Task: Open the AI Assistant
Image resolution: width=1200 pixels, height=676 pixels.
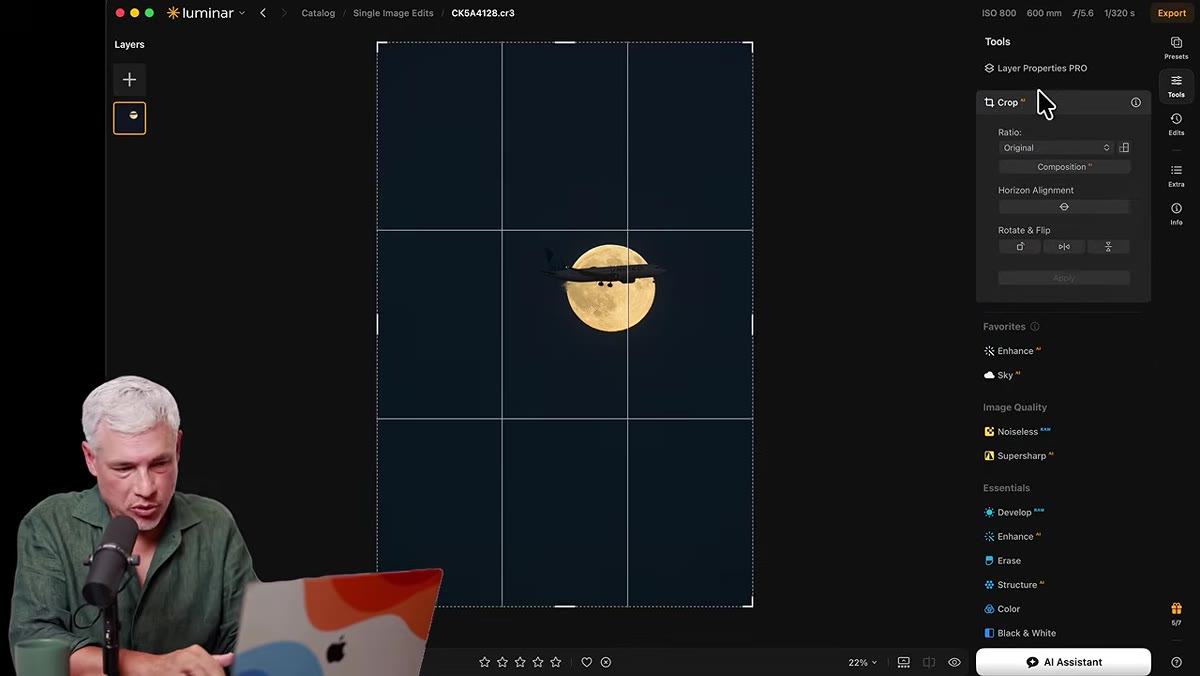Action: 1063,662
